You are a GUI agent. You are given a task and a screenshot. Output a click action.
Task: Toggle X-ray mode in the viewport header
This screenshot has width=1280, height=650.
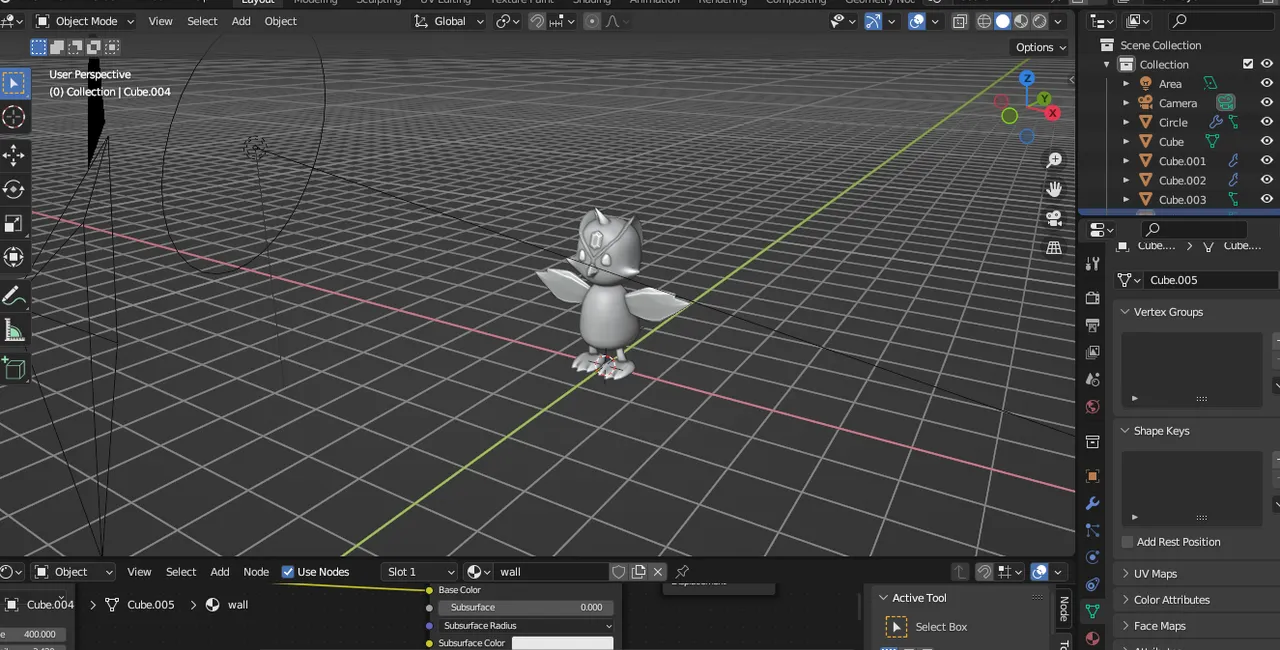tap(960, 21)
